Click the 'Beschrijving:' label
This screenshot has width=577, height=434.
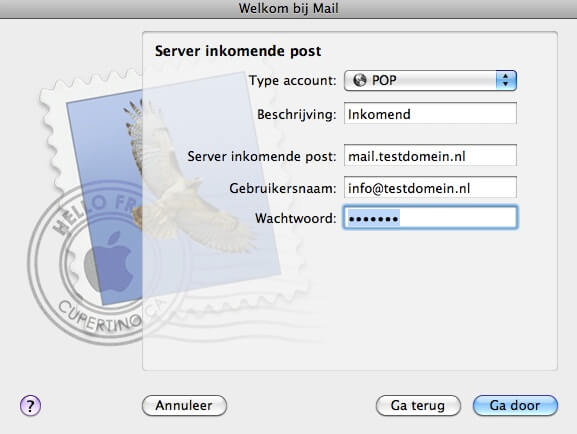pyautogui.click(x=297, y=114)
